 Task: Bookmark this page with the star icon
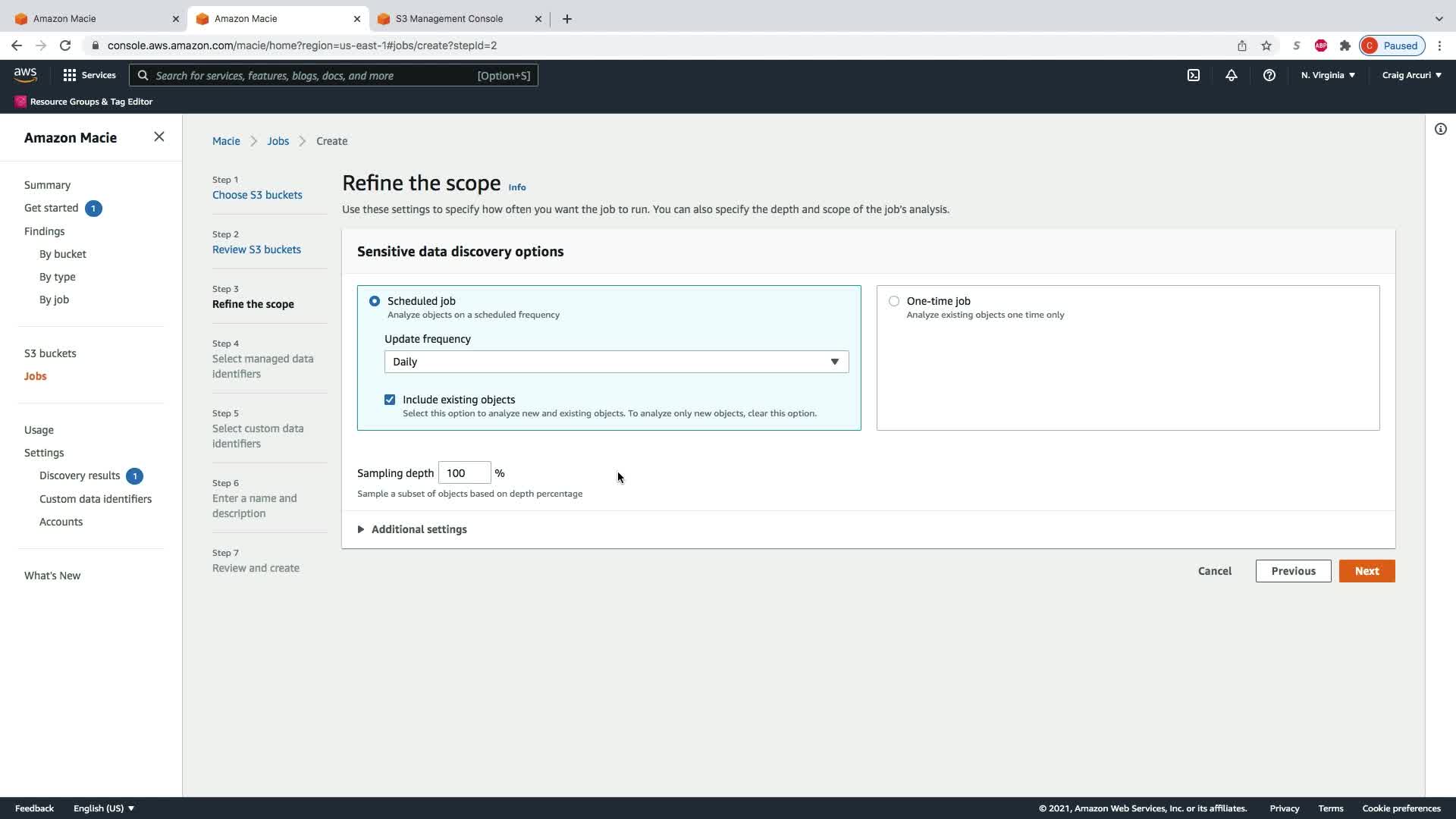pos(1266,45)
